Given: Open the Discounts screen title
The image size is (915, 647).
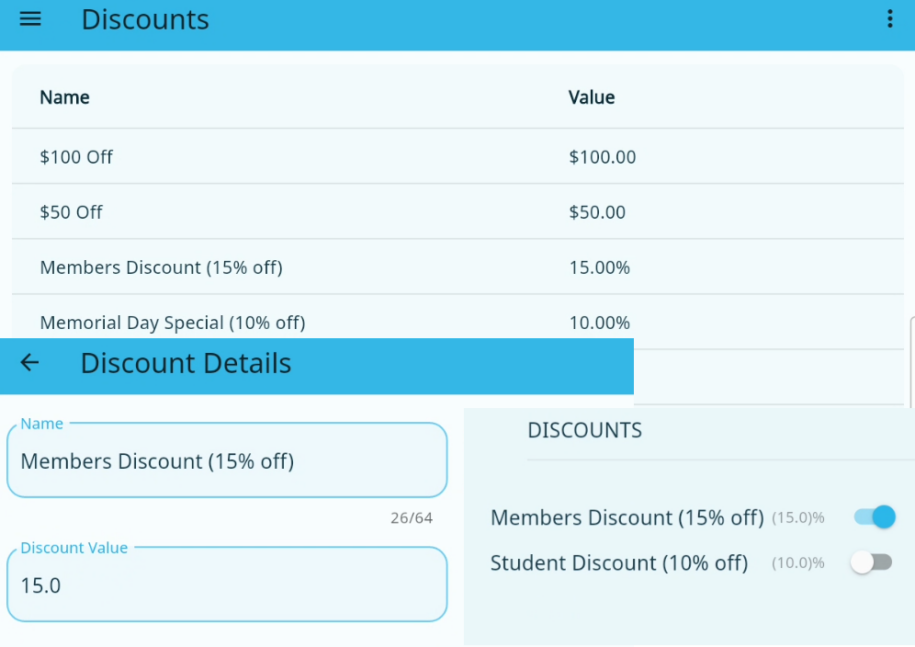Looking at the screenshot, I should (x=145, y=19).
